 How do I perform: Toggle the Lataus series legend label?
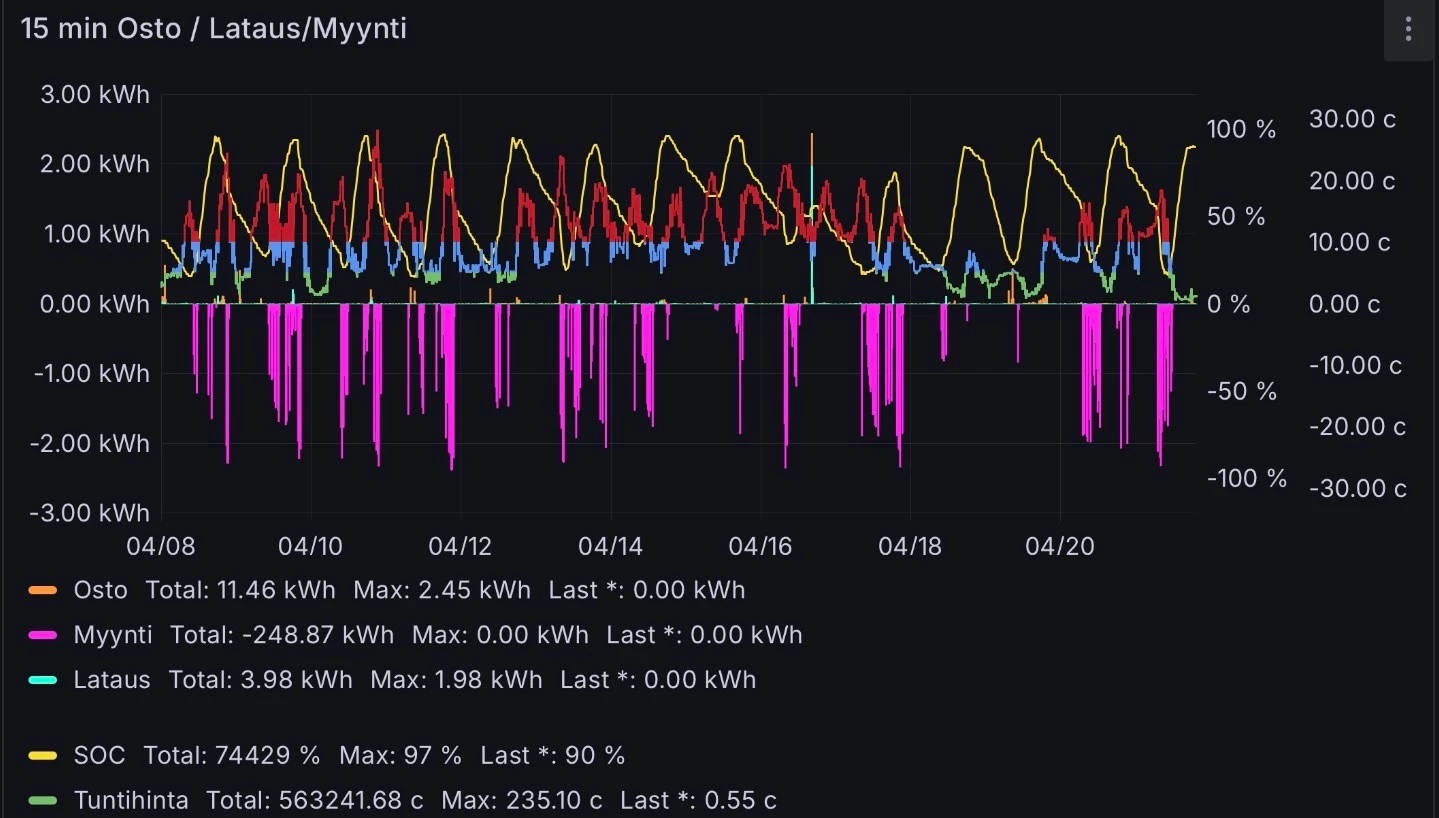pyautogui.click(x=112, y=680)
